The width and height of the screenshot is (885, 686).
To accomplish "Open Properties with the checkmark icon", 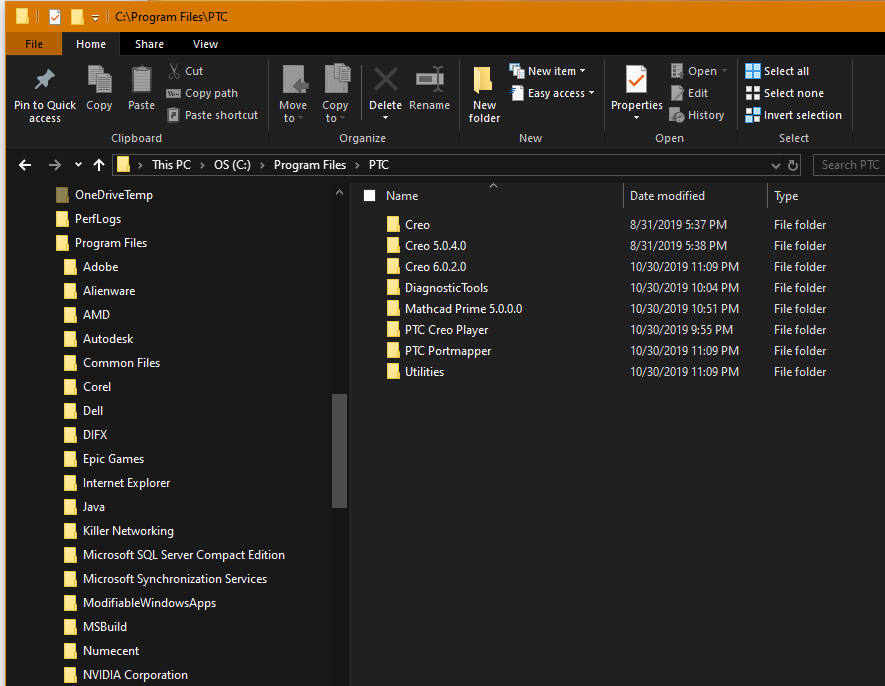I will [x=636, y=82].
